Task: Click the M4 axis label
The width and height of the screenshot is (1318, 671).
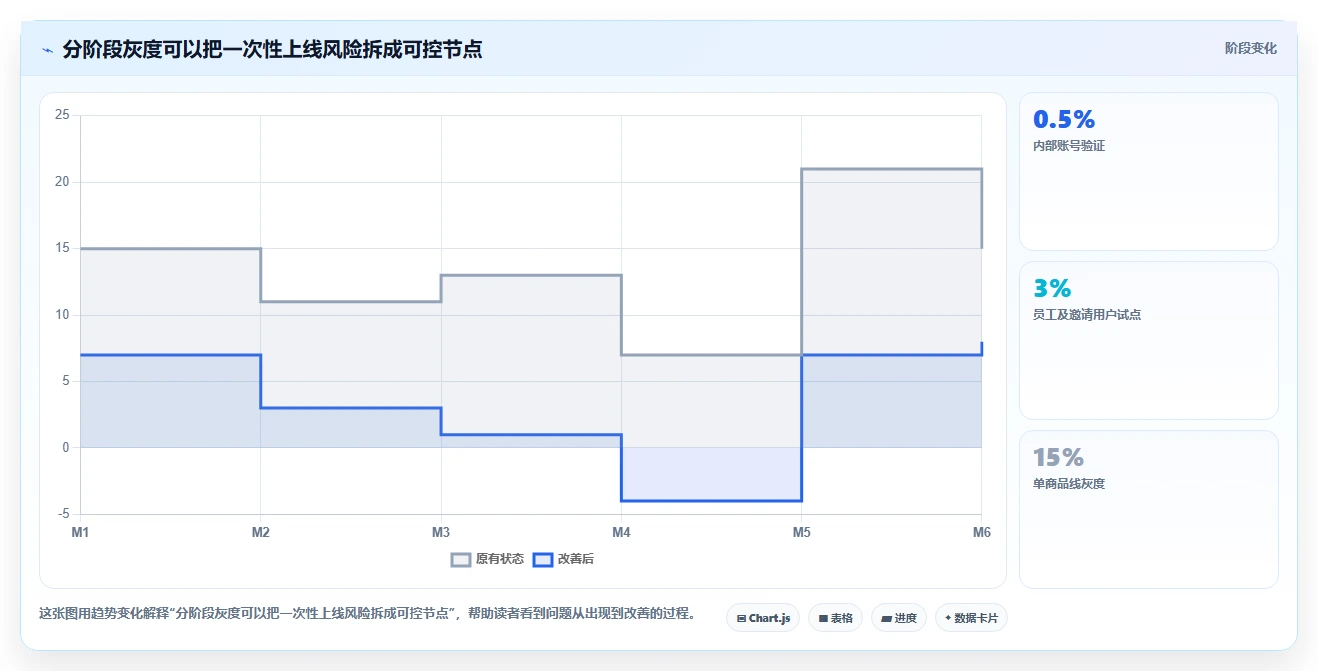Action: [621, 532]
